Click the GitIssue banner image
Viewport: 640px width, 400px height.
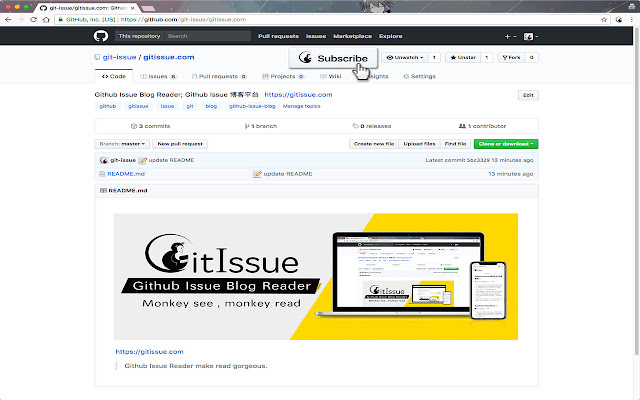click(316, 276)
